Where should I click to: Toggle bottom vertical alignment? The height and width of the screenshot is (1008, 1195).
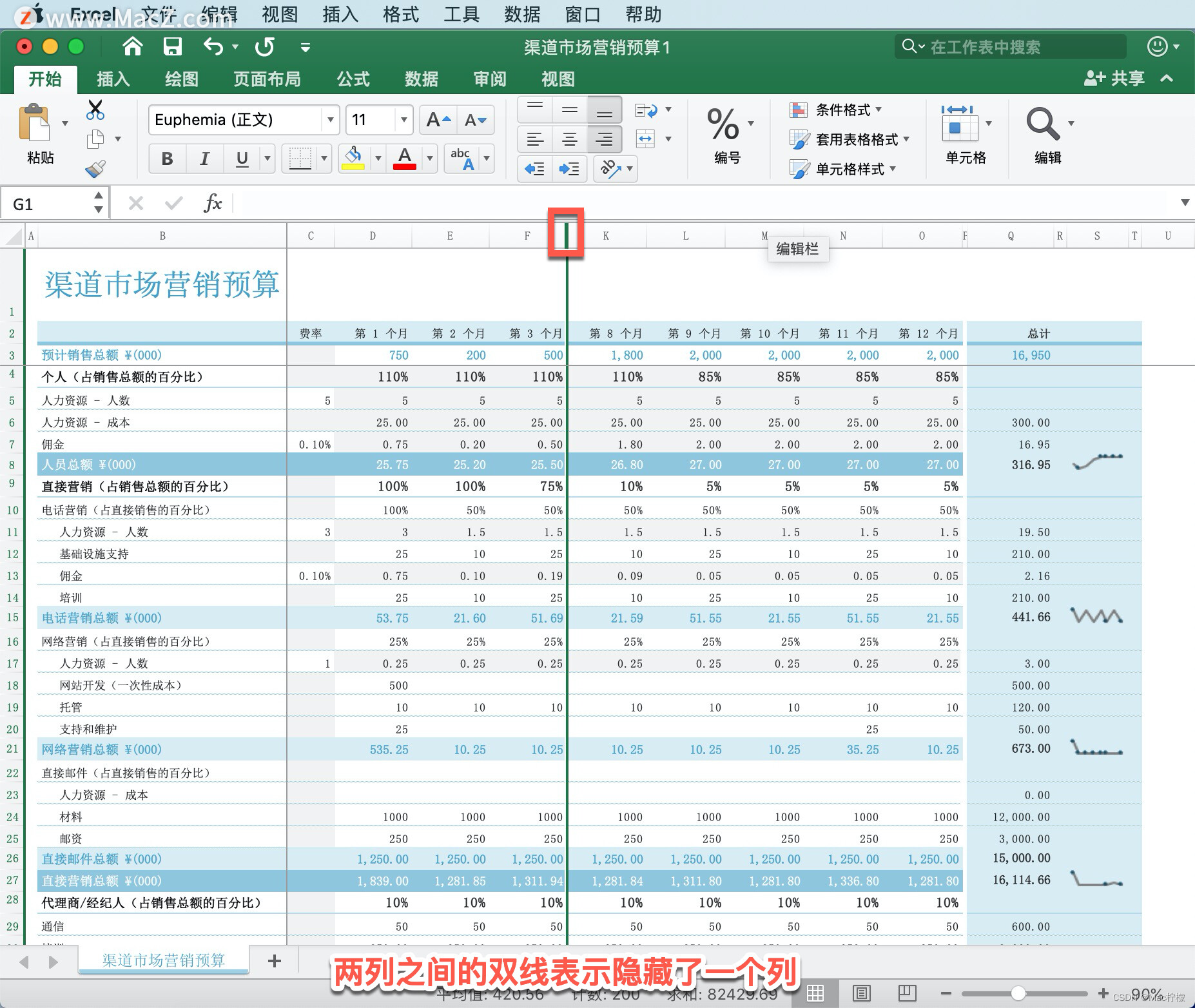tap(604, 110)
